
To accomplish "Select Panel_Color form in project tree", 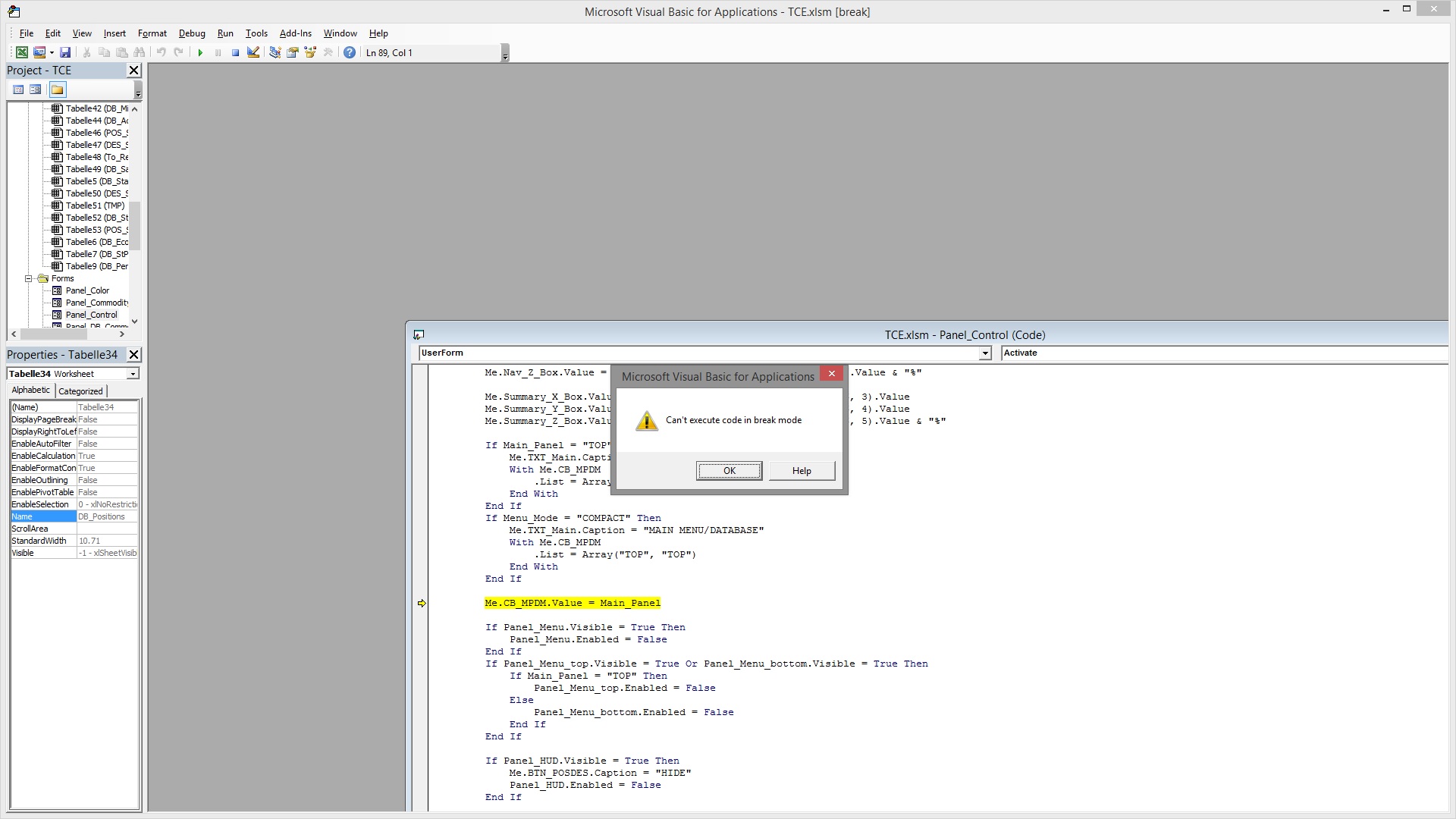I will click(x=87, y=290).
